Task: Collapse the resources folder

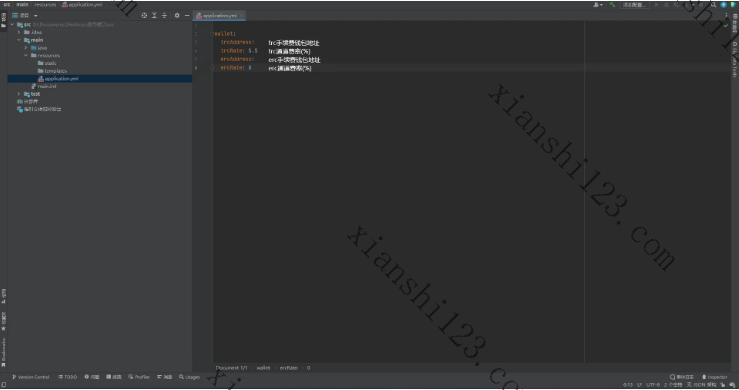Action: pyautogui.click(x=25, y=55)
